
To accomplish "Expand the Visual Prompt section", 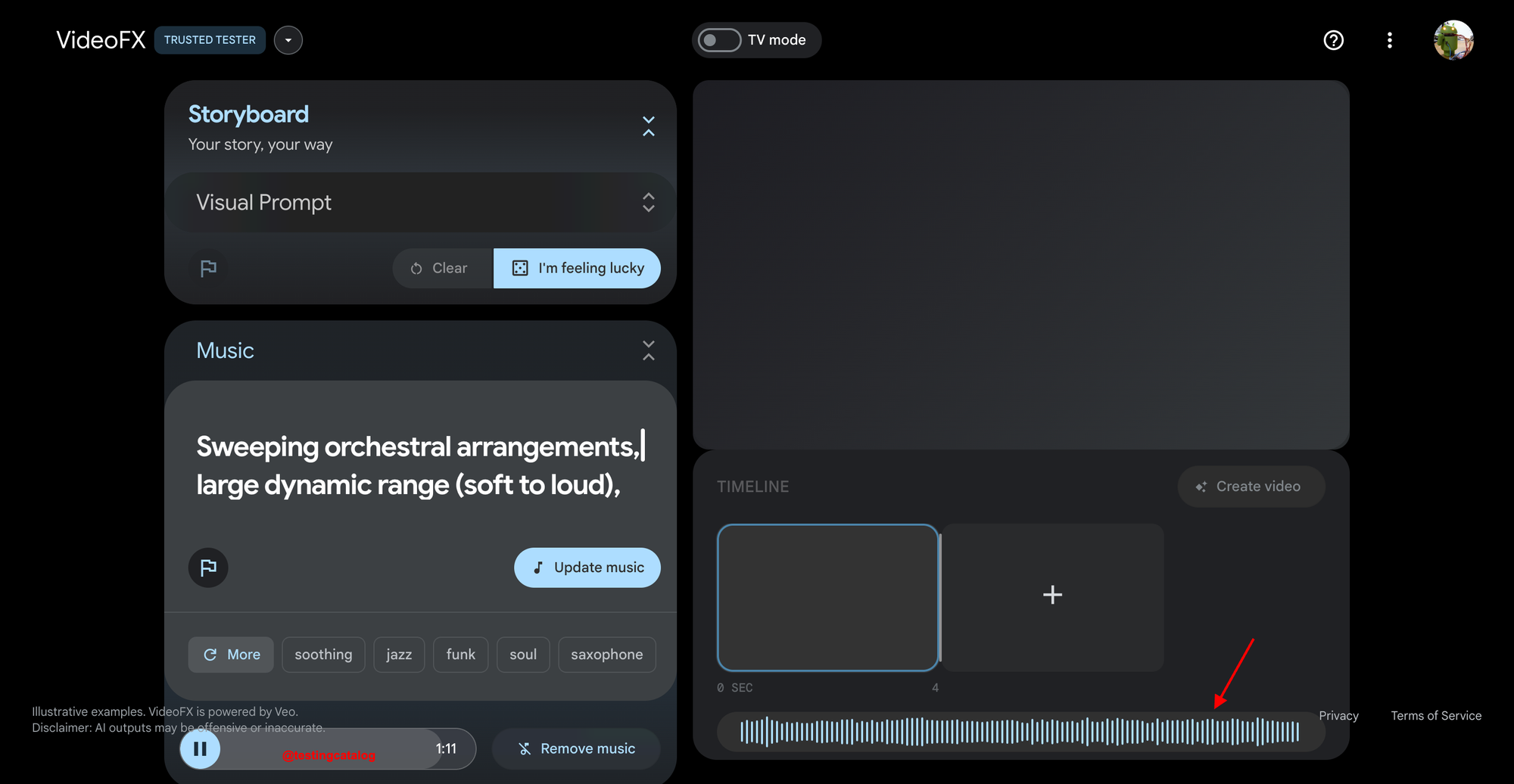I will [x=648, y=202].
